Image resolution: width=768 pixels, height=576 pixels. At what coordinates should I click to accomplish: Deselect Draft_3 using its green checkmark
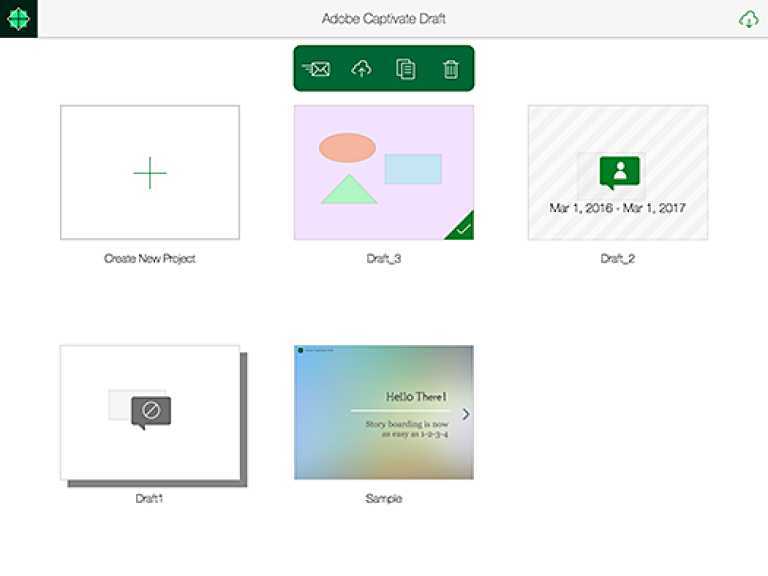462,229
